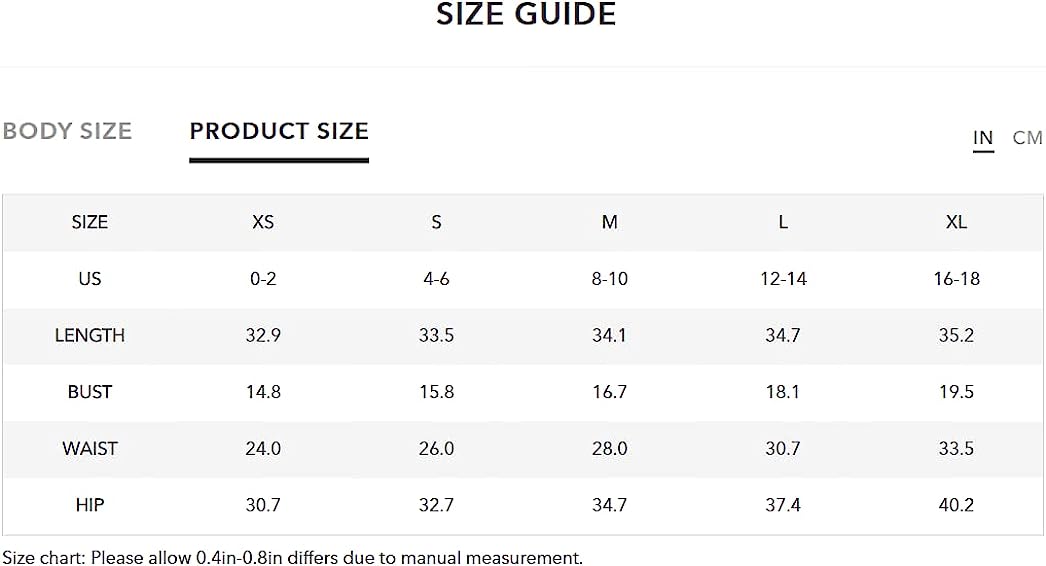Click the L bust value 18.1
The width and height of the screenshot is (1046, 566).
782,392
